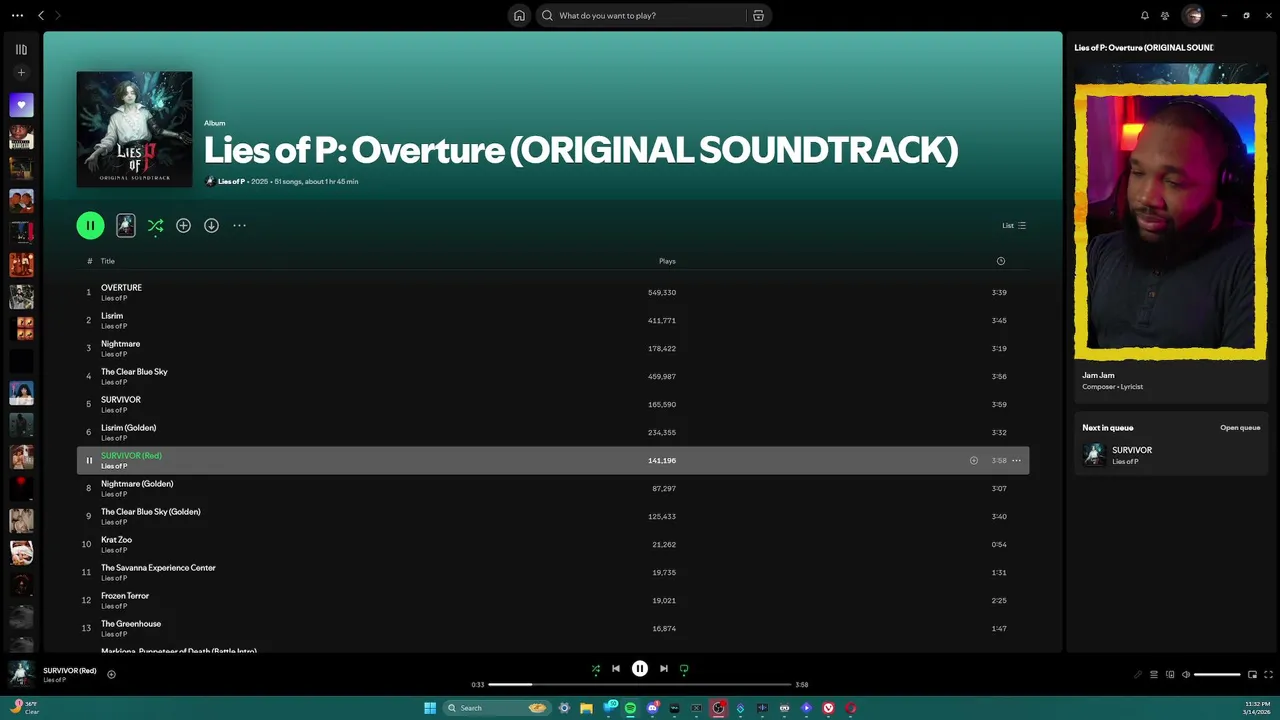Open the three-dot app menu at top-left
Viewport: 1280px width, 720px height.
point(17,15)
